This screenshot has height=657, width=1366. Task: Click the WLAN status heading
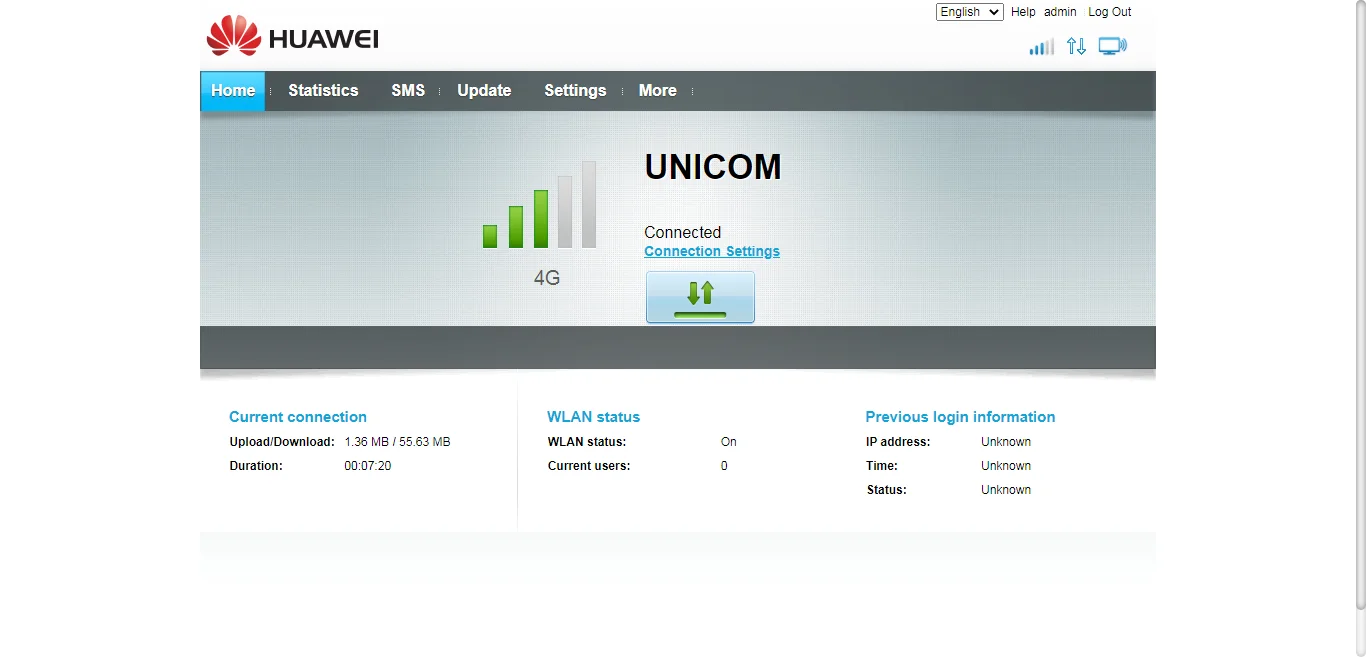point(593,417)
